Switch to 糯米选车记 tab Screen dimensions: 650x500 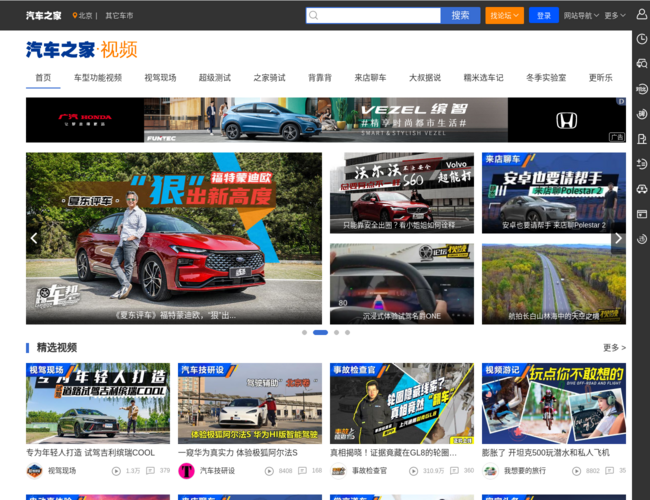483,78
